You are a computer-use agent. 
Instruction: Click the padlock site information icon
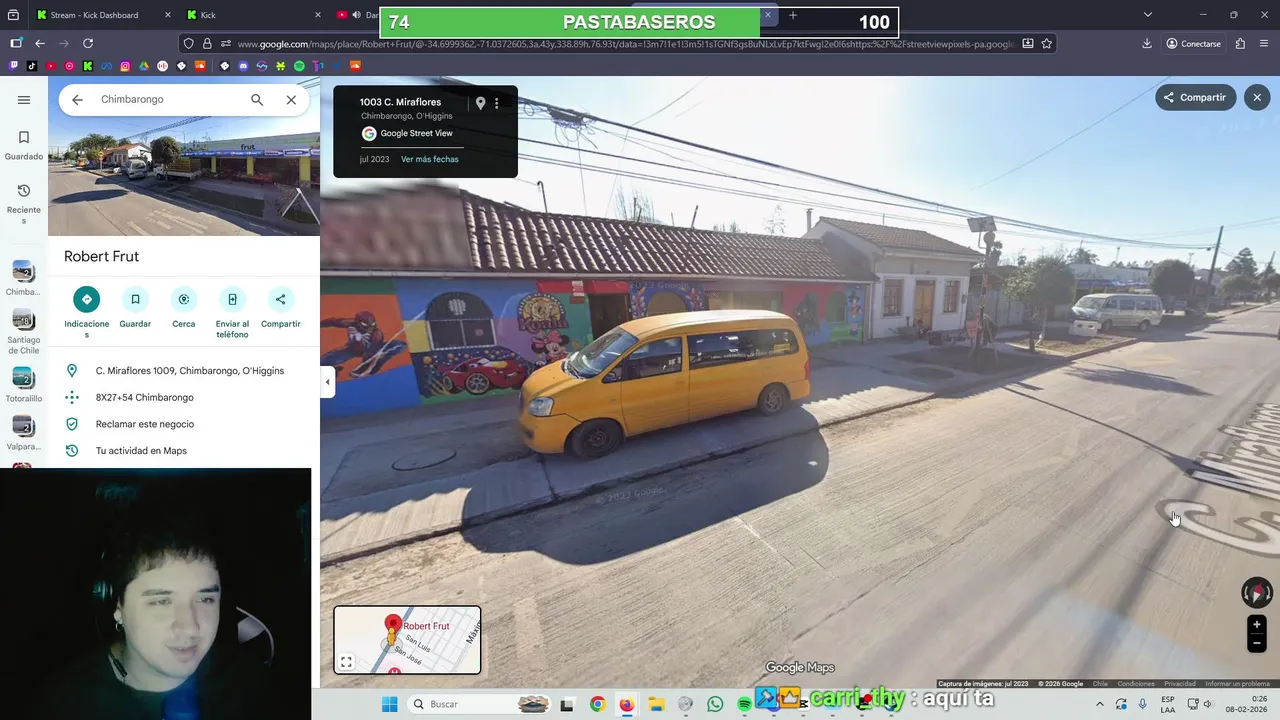[207, 44]
